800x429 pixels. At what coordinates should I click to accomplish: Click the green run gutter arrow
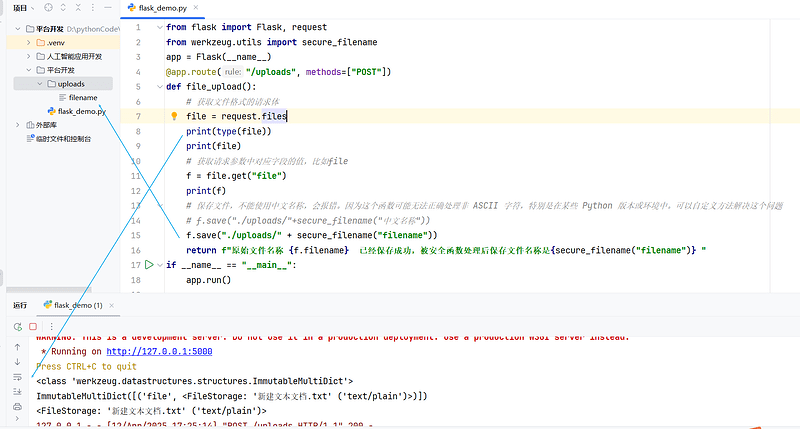point(149,265)
